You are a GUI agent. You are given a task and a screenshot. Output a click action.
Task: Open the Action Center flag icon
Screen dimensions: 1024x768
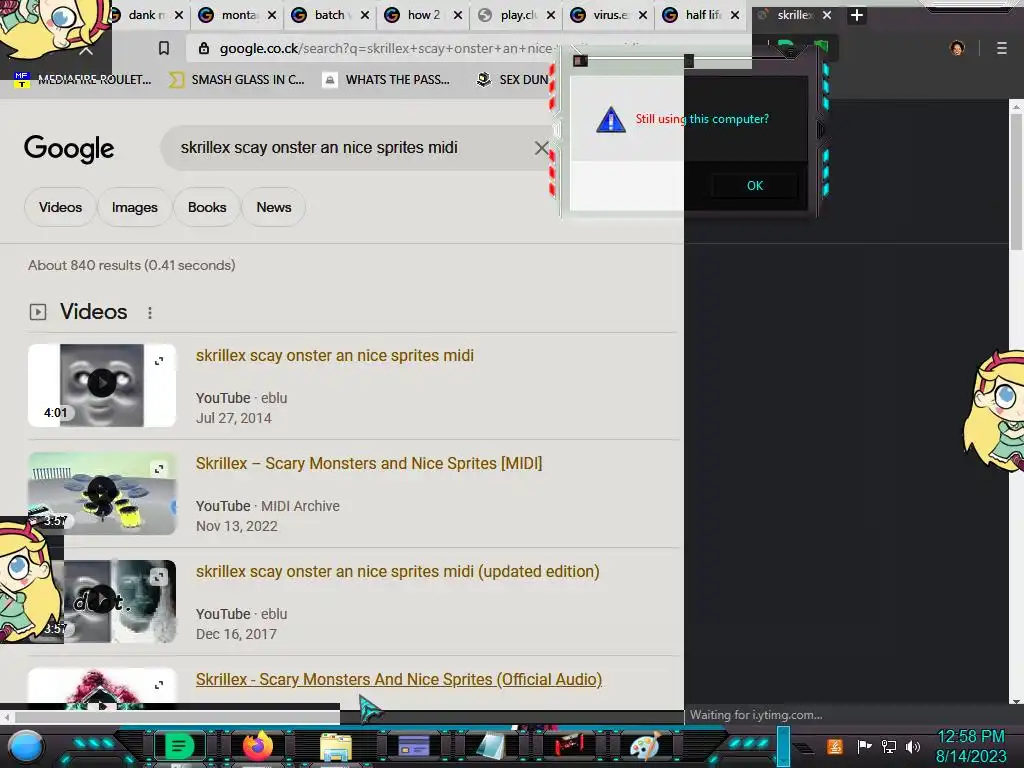point(864,746)
